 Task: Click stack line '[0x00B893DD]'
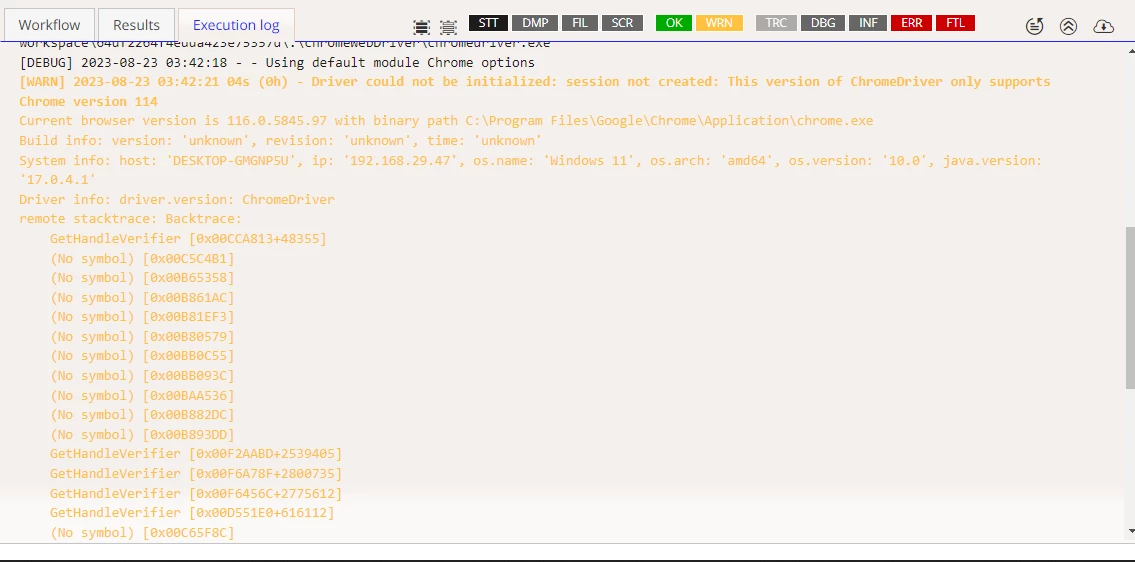coord(142,435)
